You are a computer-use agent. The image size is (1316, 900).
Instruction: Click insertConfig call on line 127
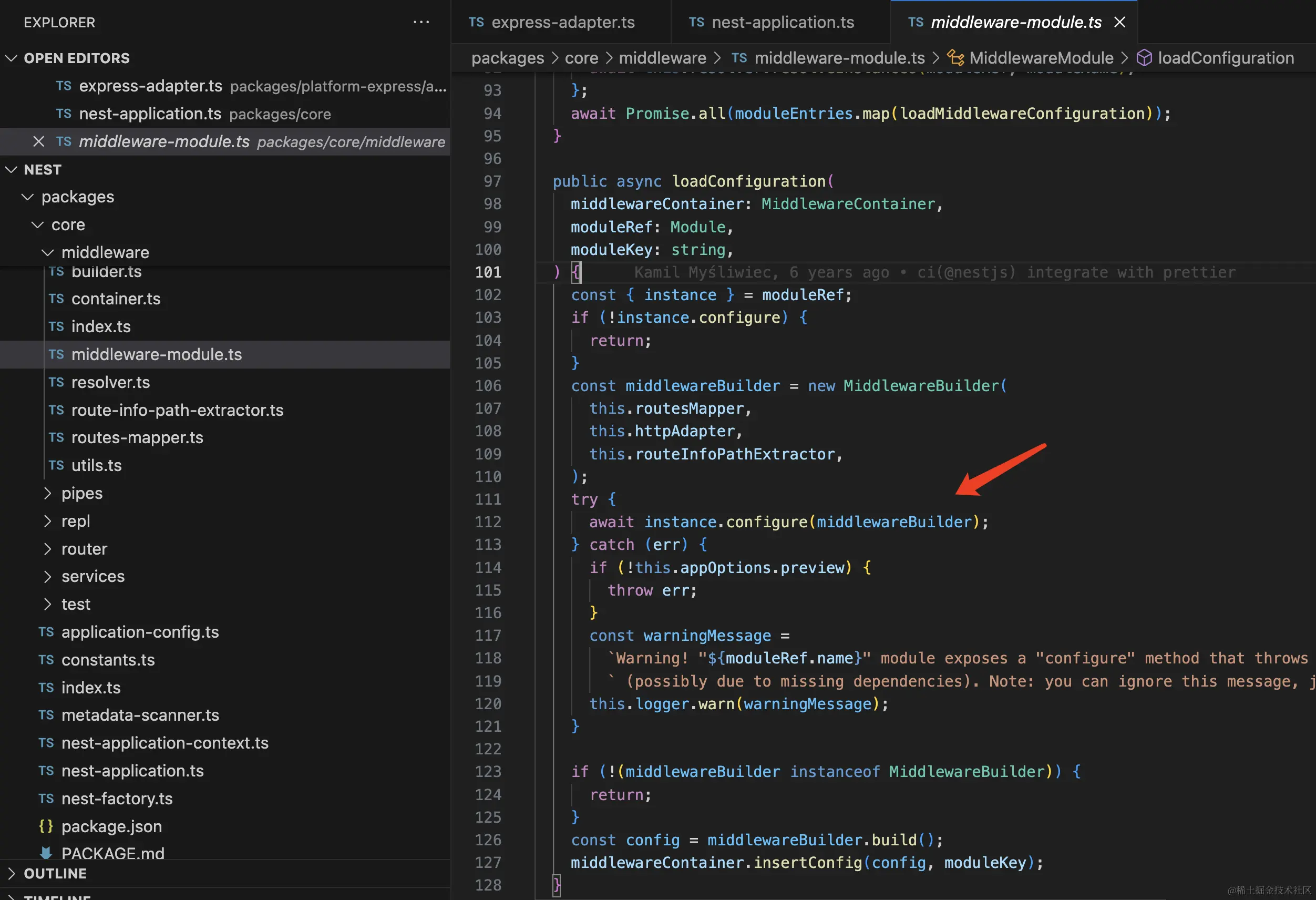click(808, 863)
